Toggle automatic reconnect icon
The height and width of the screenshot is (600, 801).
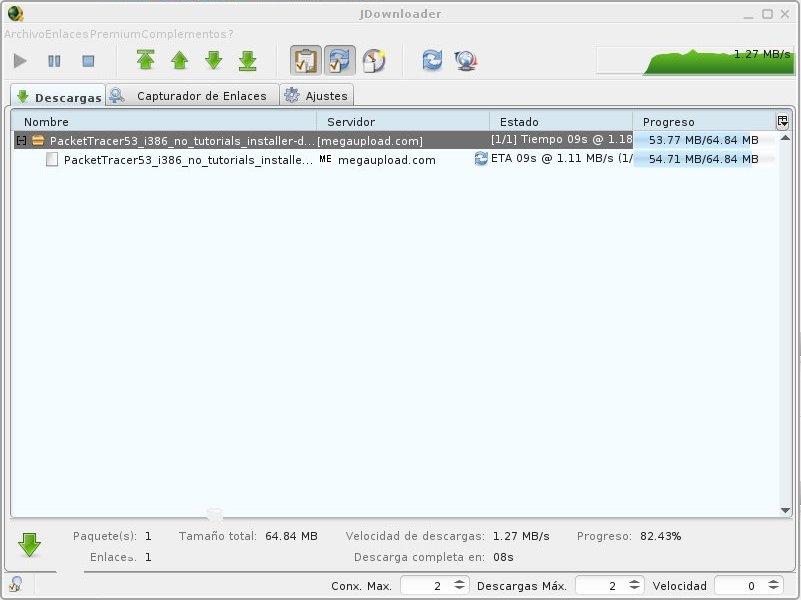340,60
